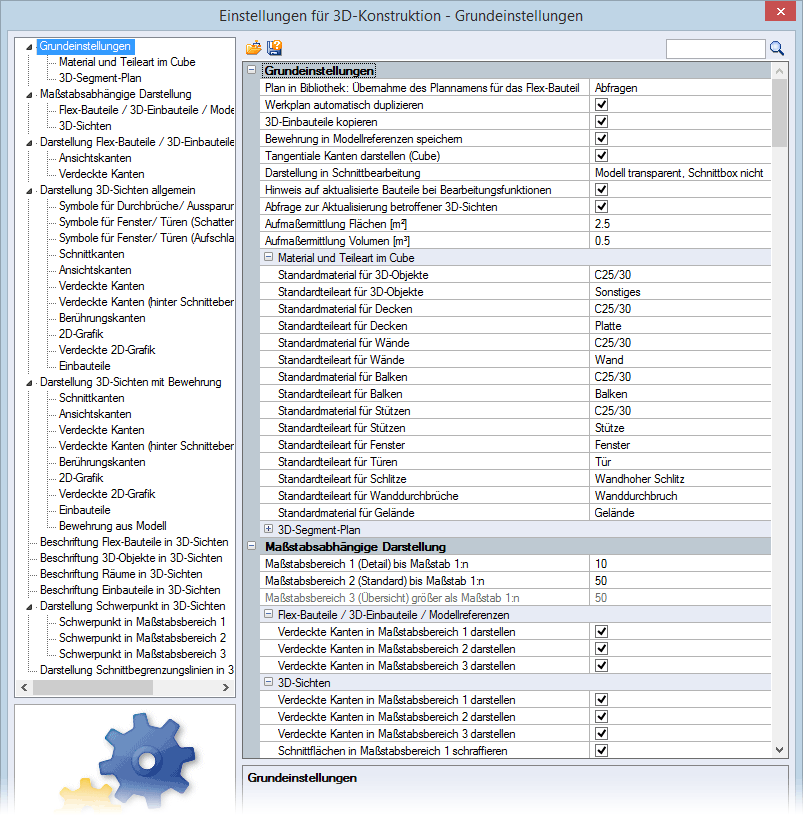Toggle Flex-Bauteile Verdeckte Kanten Maßstabsbereich 1 checkbox
Viewport: 803px width, 815px height.
[601, 632]
